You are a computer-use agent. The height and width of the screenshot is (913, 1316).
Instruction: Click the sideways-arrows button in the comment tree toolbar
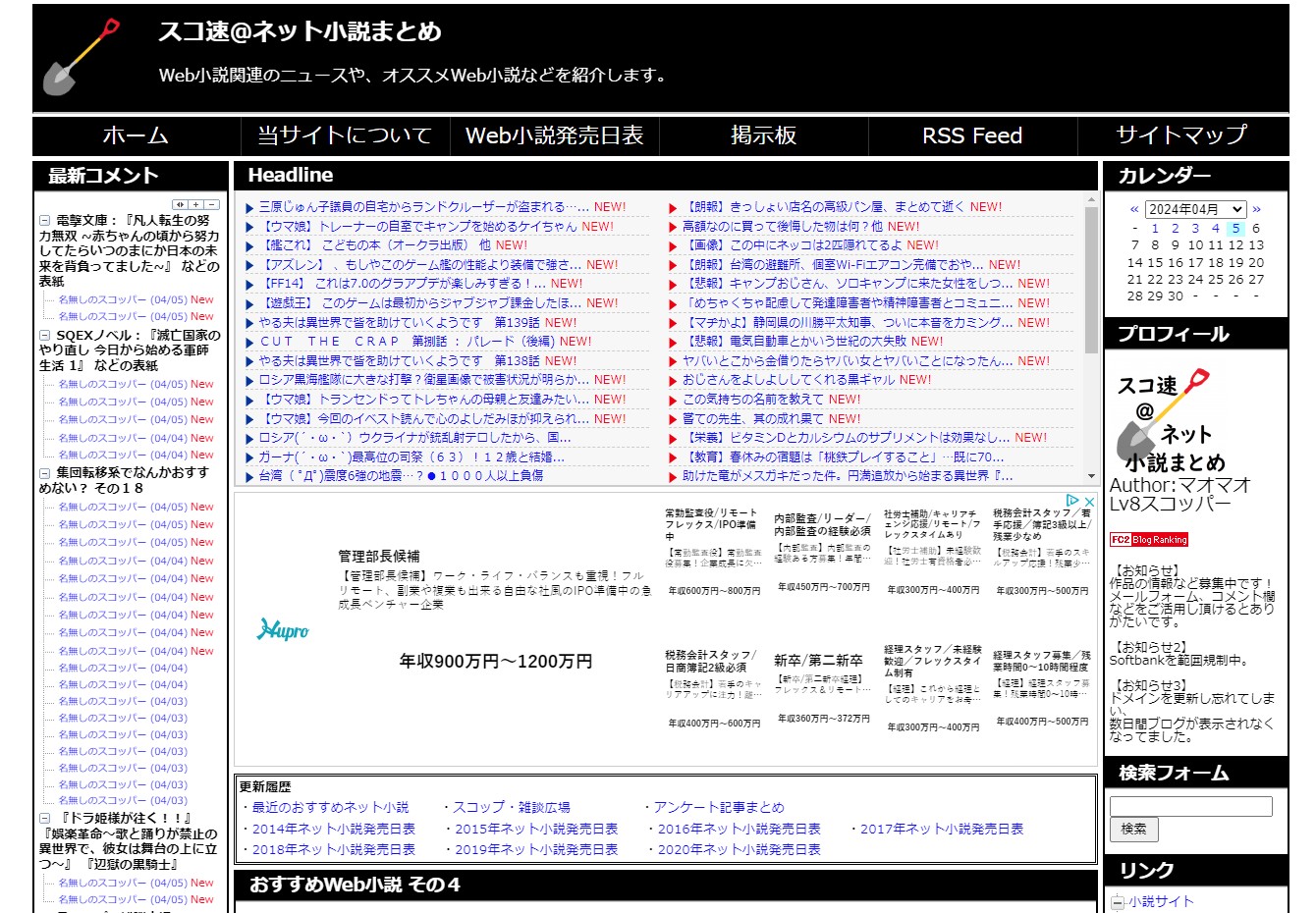pos(180,204)
